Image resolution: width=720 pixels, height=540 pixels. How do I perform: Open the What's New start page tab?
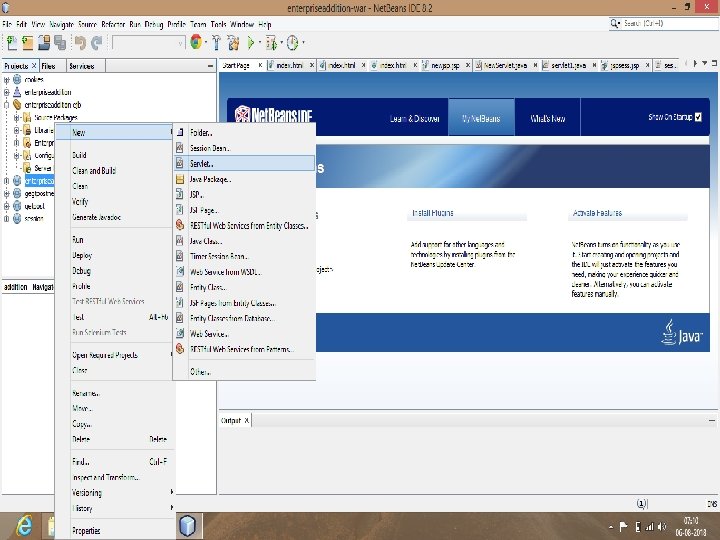pyautogui.click(x=547, y=118)
